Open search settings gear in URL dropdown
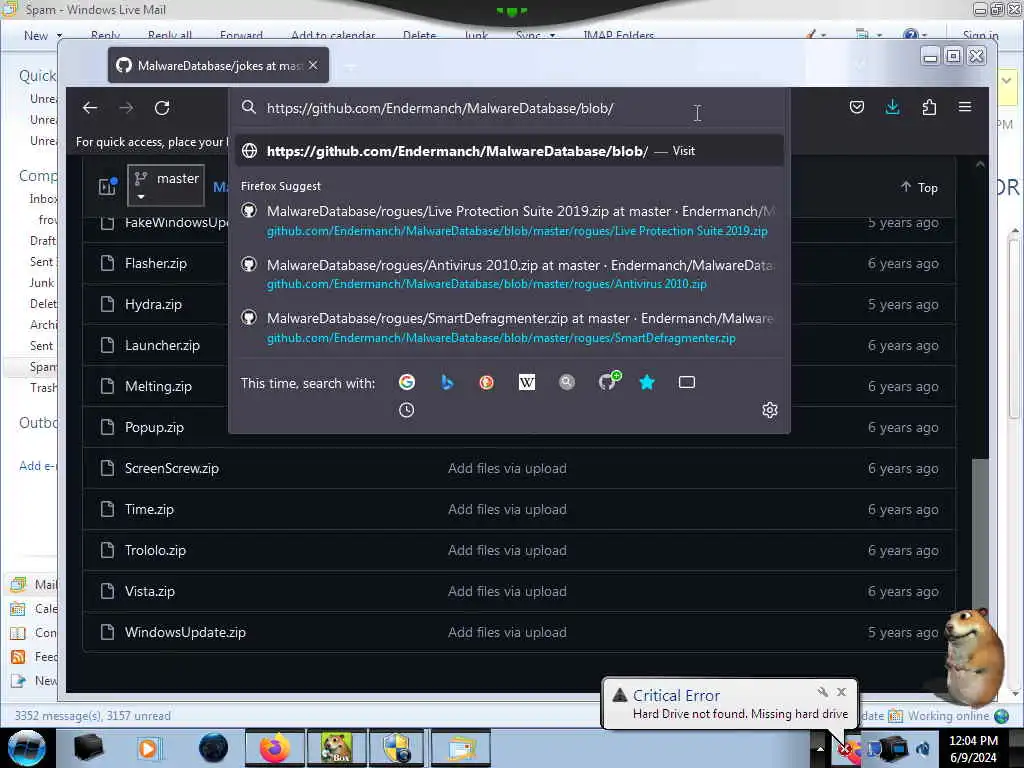The height and width of the screenshot is (768, 1024). (770, 410)
